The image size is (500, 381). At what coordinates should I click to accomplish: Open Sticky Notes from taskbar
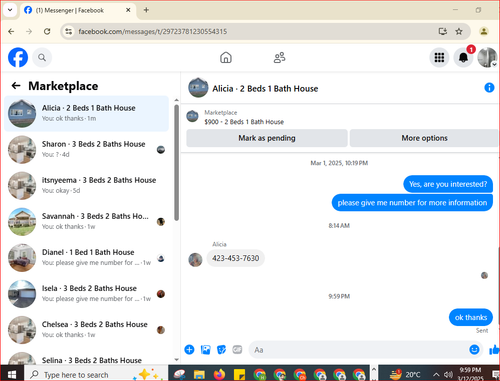click(x=239, y=375)
